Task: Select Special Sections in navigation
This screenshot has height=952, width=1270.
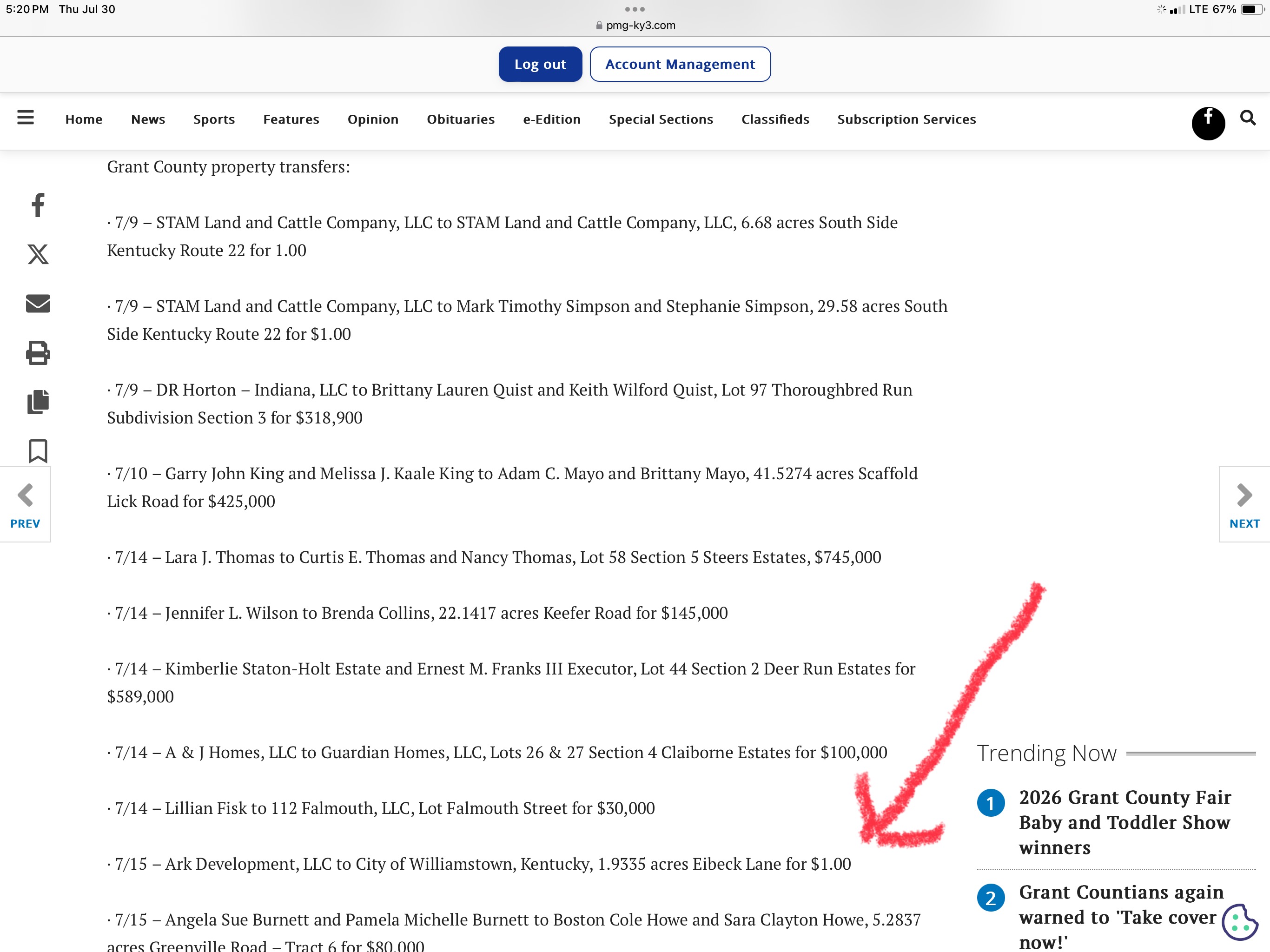Action: point(661,119)
